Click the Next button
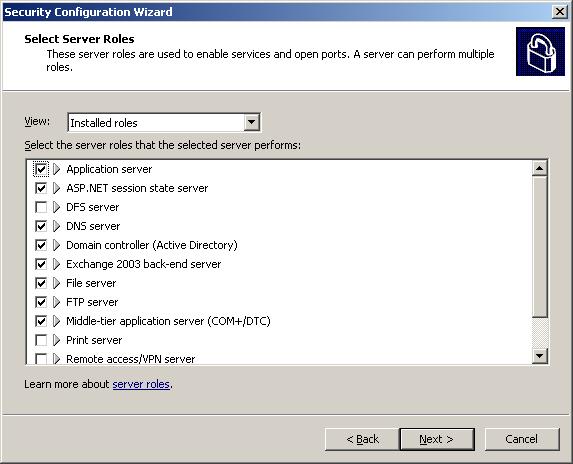This screenshot has width=573, height=464. click(x=437, y=439)
